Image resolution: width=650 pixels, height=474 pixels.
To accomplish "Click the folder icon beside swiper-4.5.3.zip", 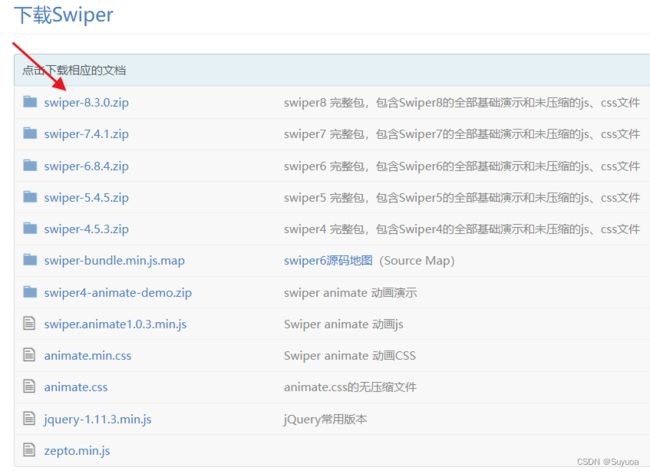I will pyautogui.click(x=30, y=228).
